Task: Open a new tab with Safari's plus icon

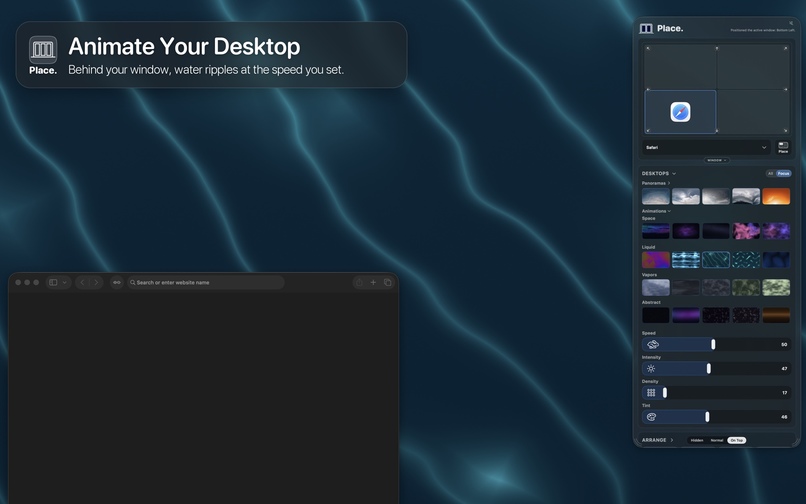Action: (373, 282)
